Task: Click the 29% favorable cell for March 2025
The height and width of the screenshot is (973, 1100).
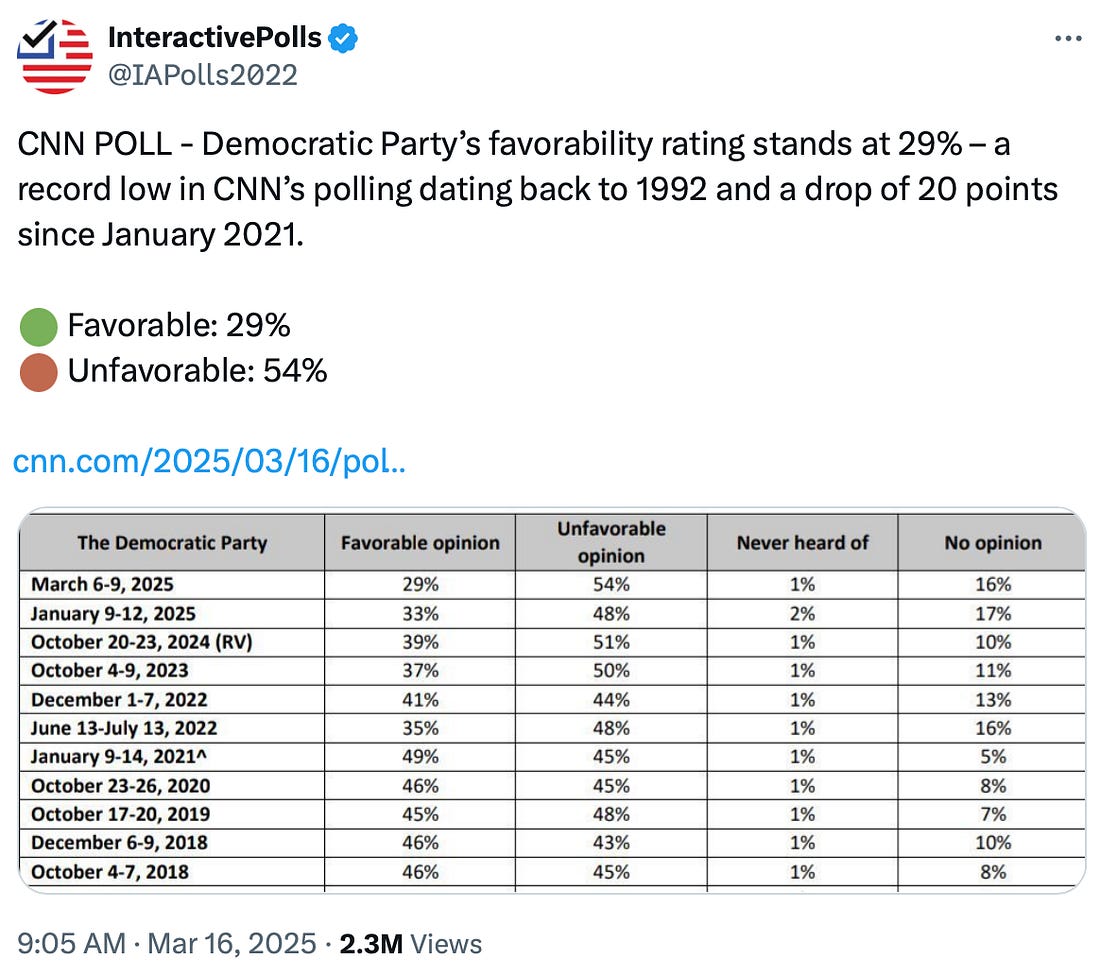Action: coord(419,584)
